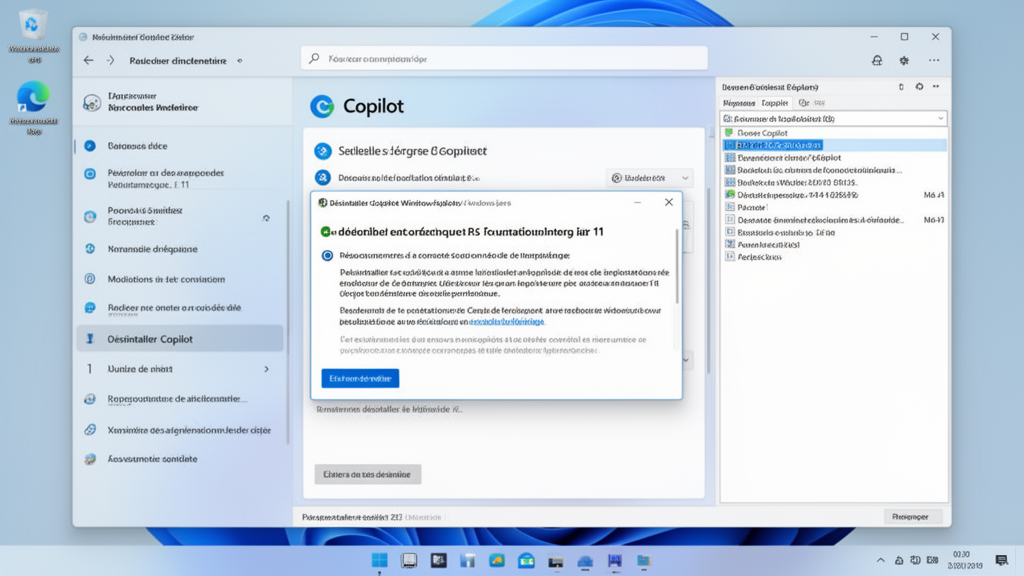
Task: Click the blue confirm button in the dialog
Action: [x=360, y=378]
